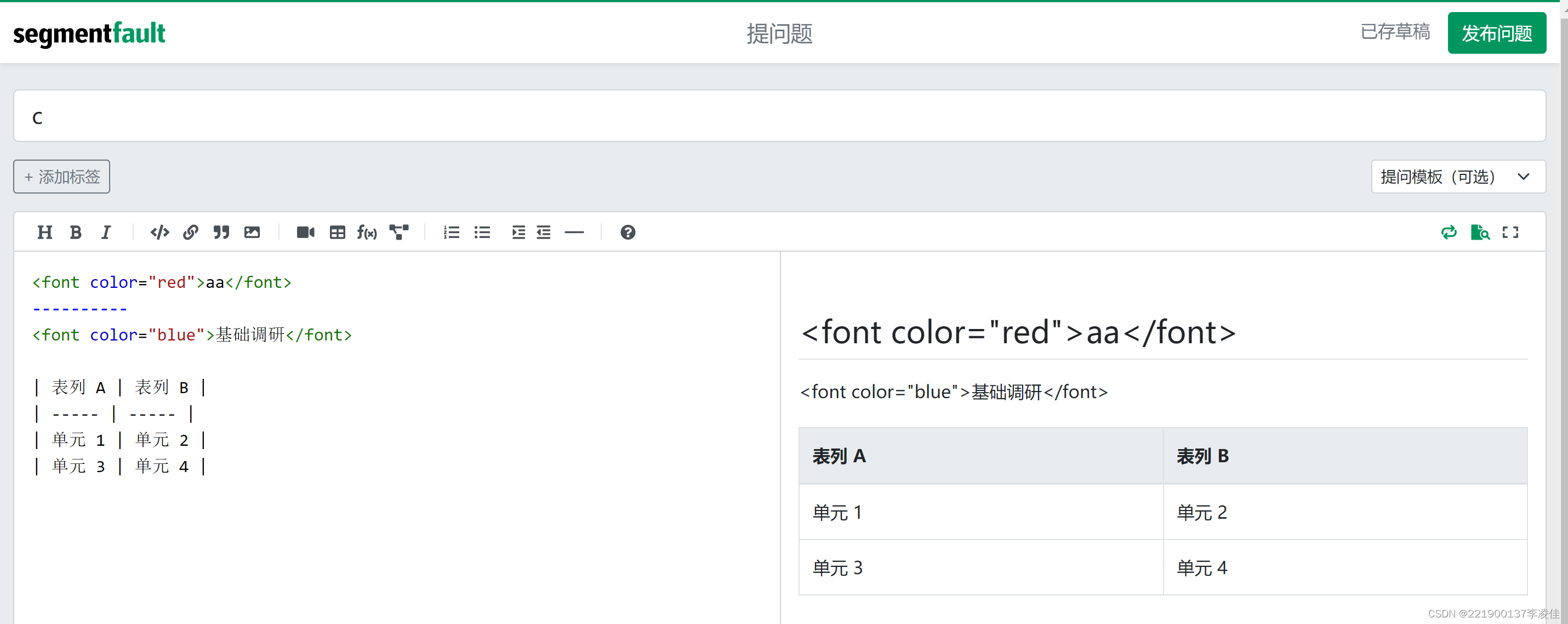Image resolution: width=1568 pixels, height=624 pixels.
Task: Click the preview heading <font color="red">aa</font>
Action: [1018, 333]
